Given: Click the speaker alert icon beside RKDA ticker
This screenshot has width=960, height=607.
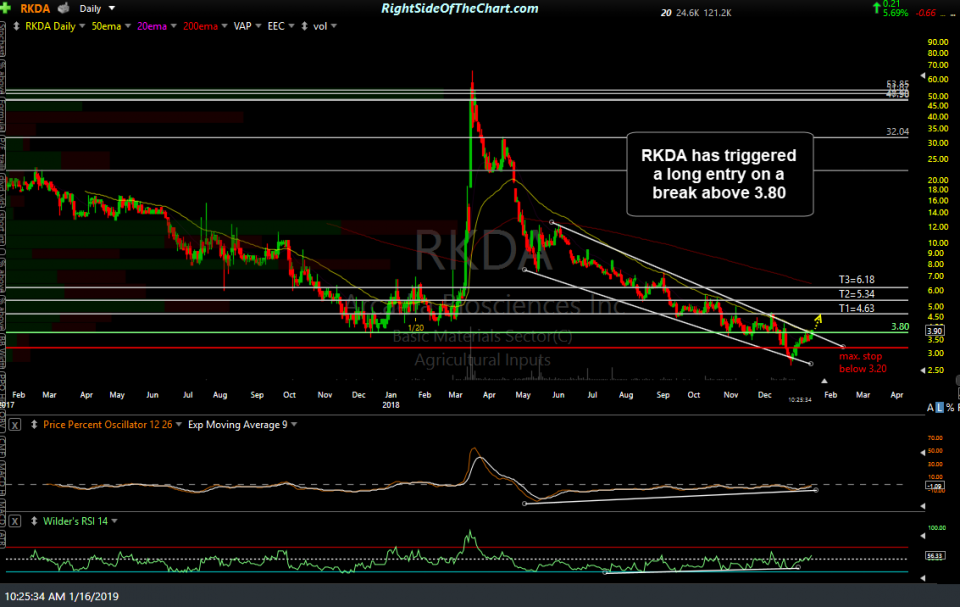Looking at the screenshot, I should [62, 9].
